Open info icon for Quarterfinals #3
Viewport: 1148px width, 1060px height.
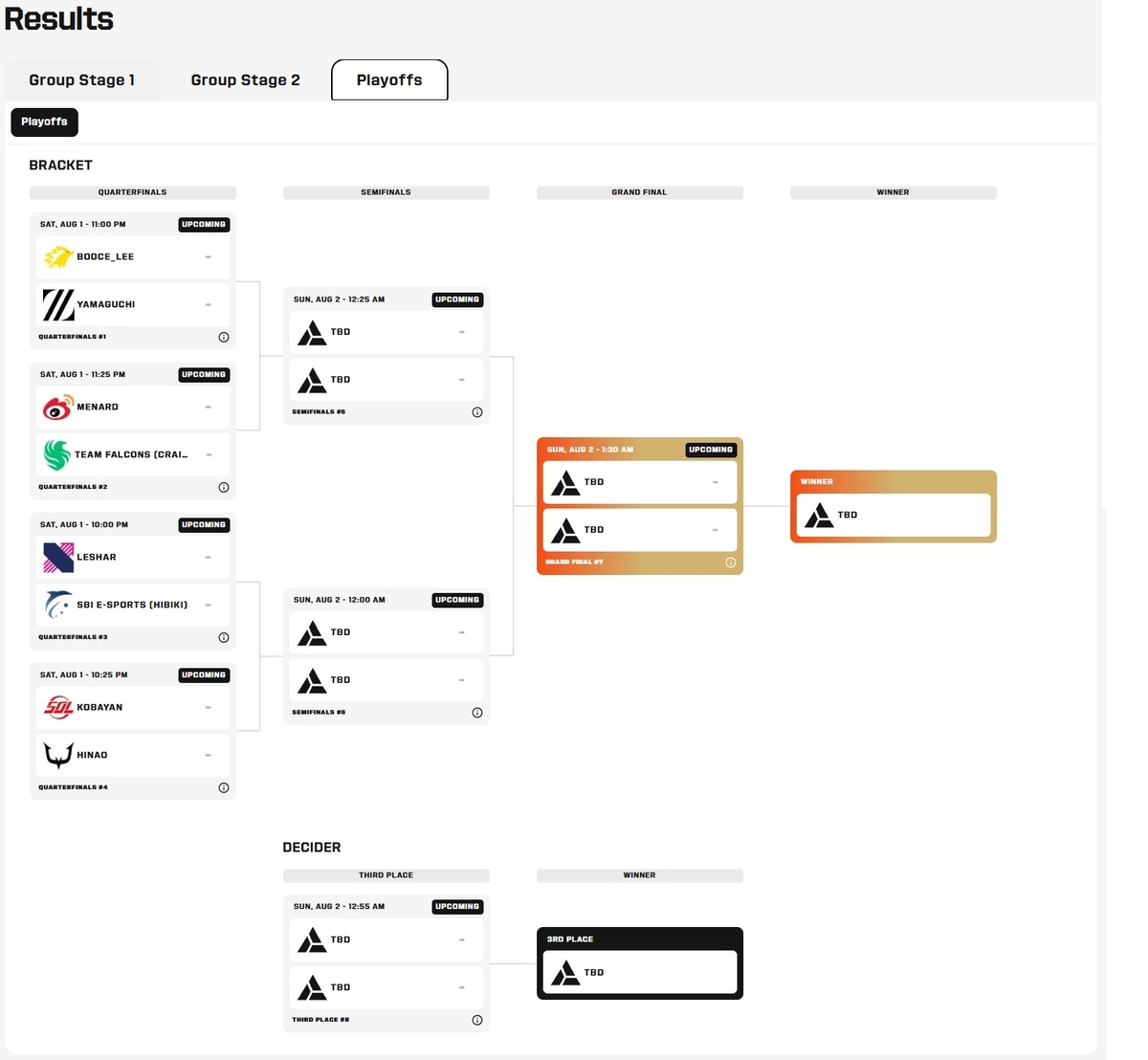click(x=224, y=637)
